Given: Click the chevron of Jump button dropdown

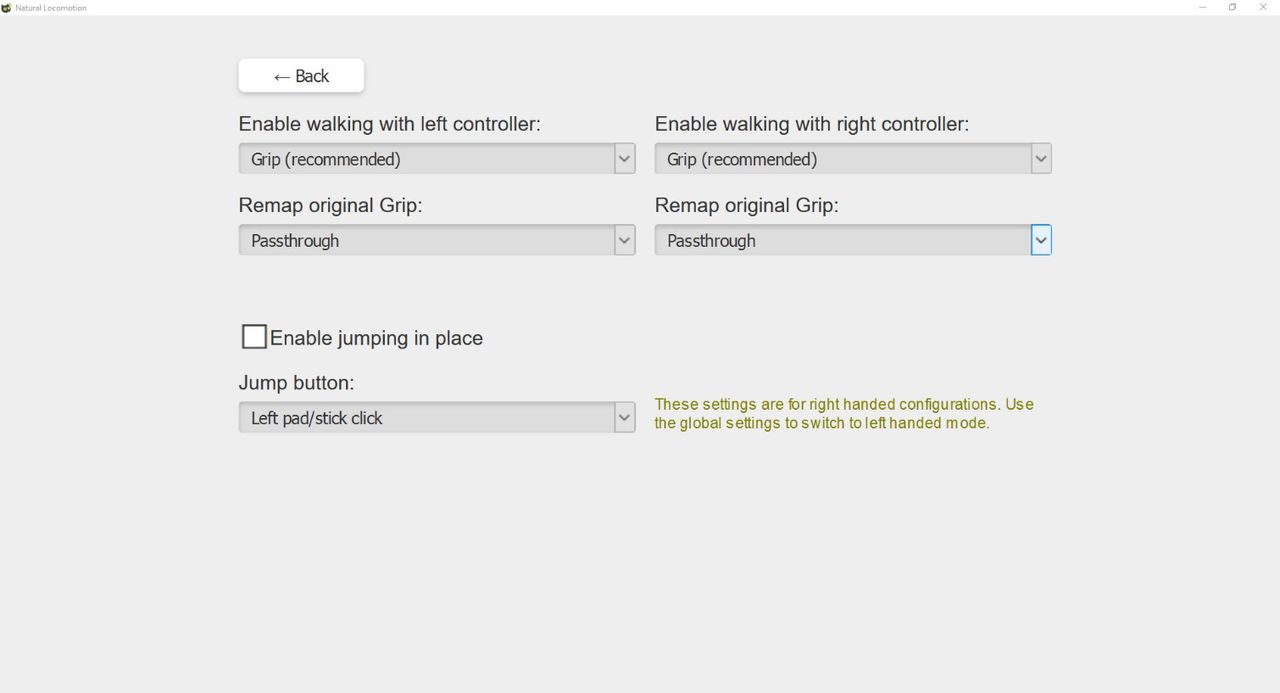Looking at the screenshot, I should tap(625, 418).
